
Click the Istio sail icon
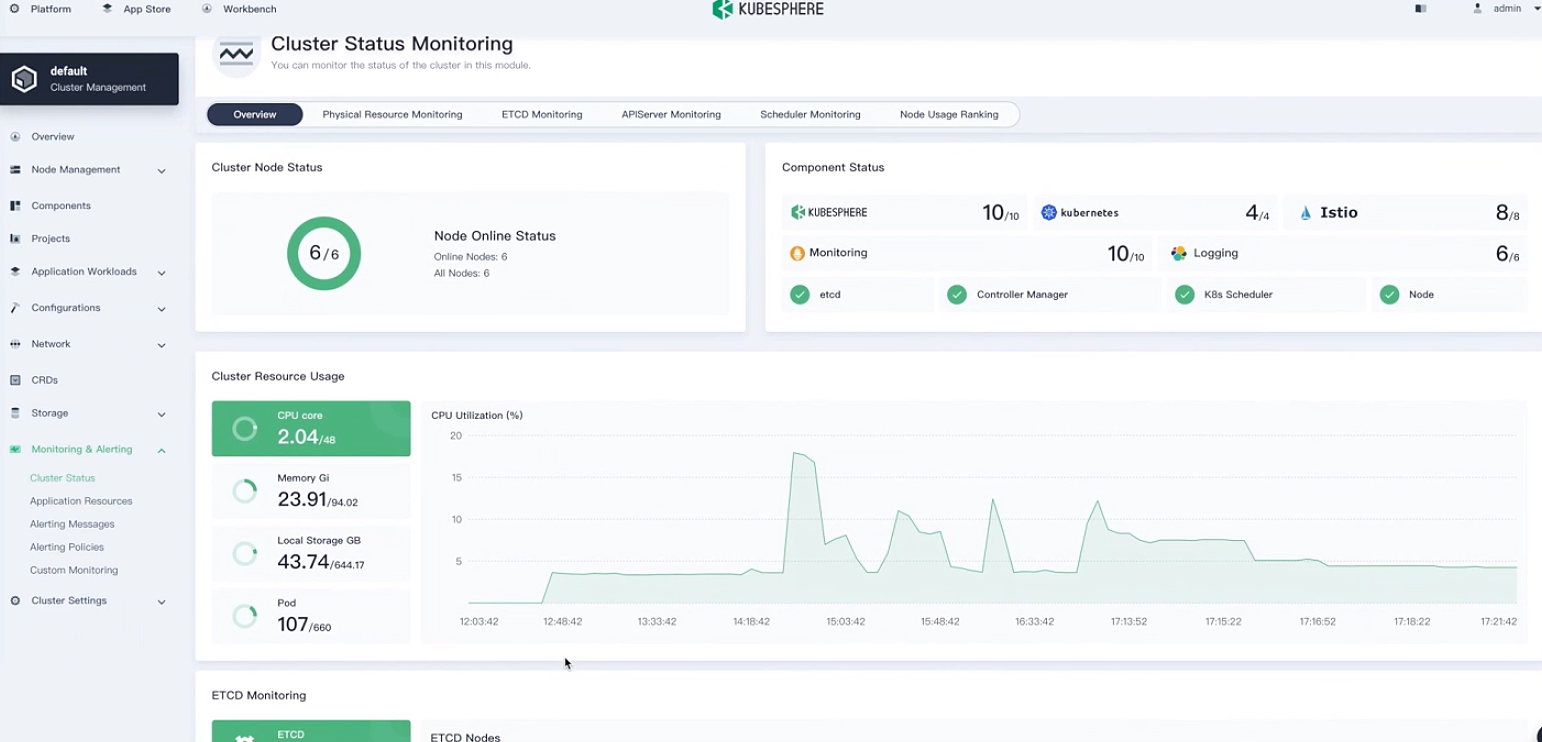[1305, 213]
